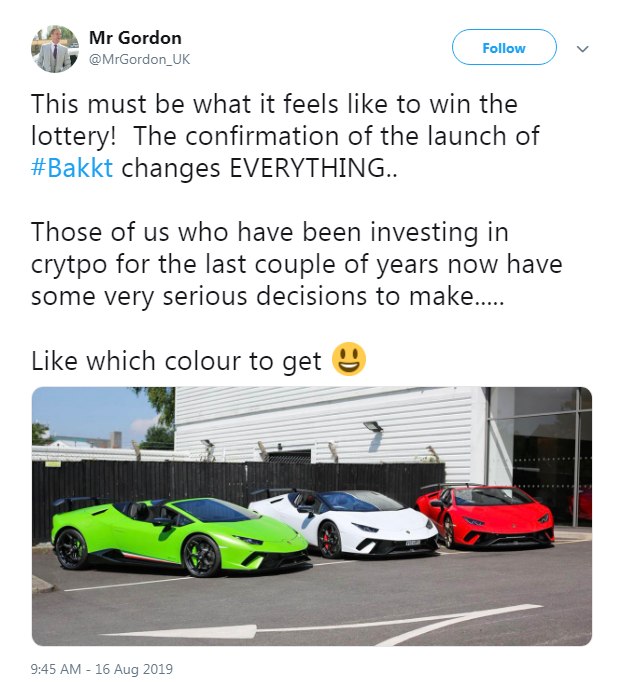Click the green car's front wheel
The width and height of the screenshot is (623, 682).
pyautogui.click(x=203, y=556)
